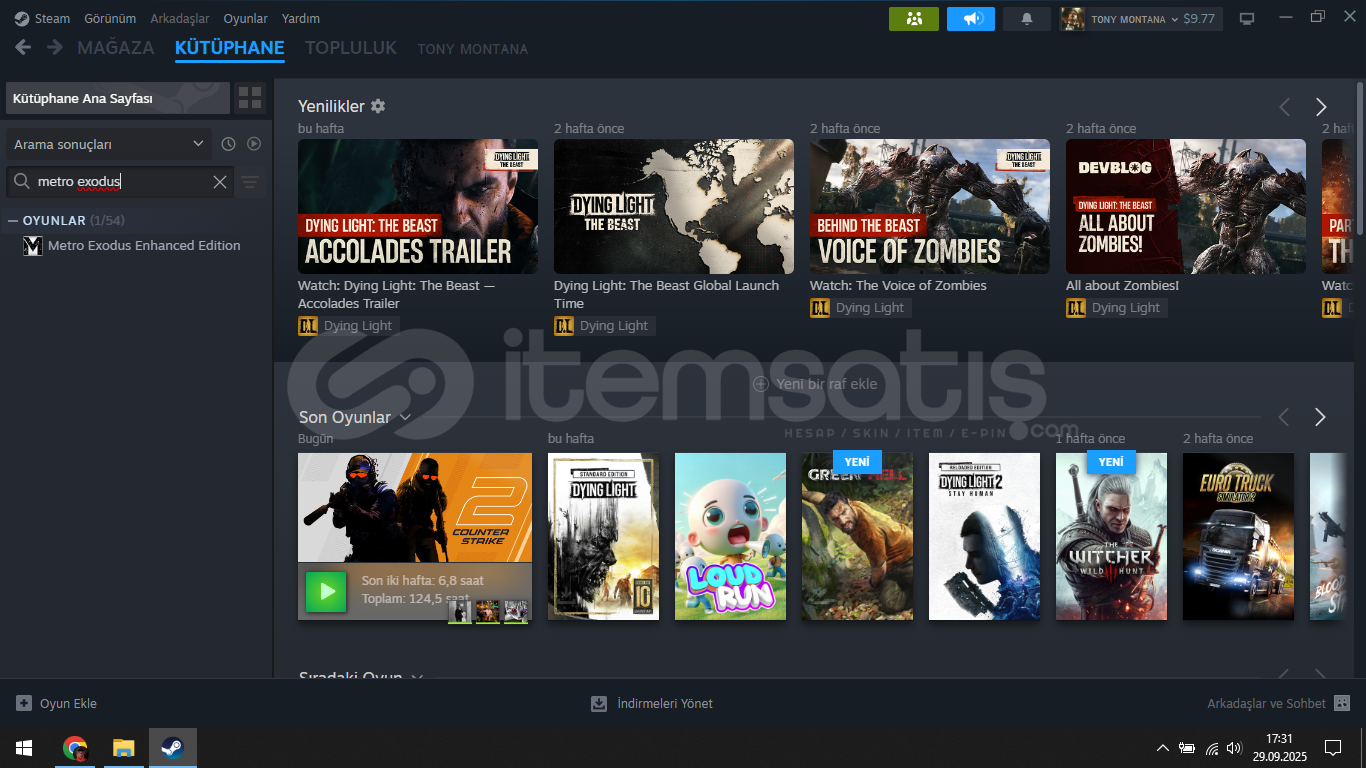Switch to Big Picture mode monitor icon

(1247, 19)
